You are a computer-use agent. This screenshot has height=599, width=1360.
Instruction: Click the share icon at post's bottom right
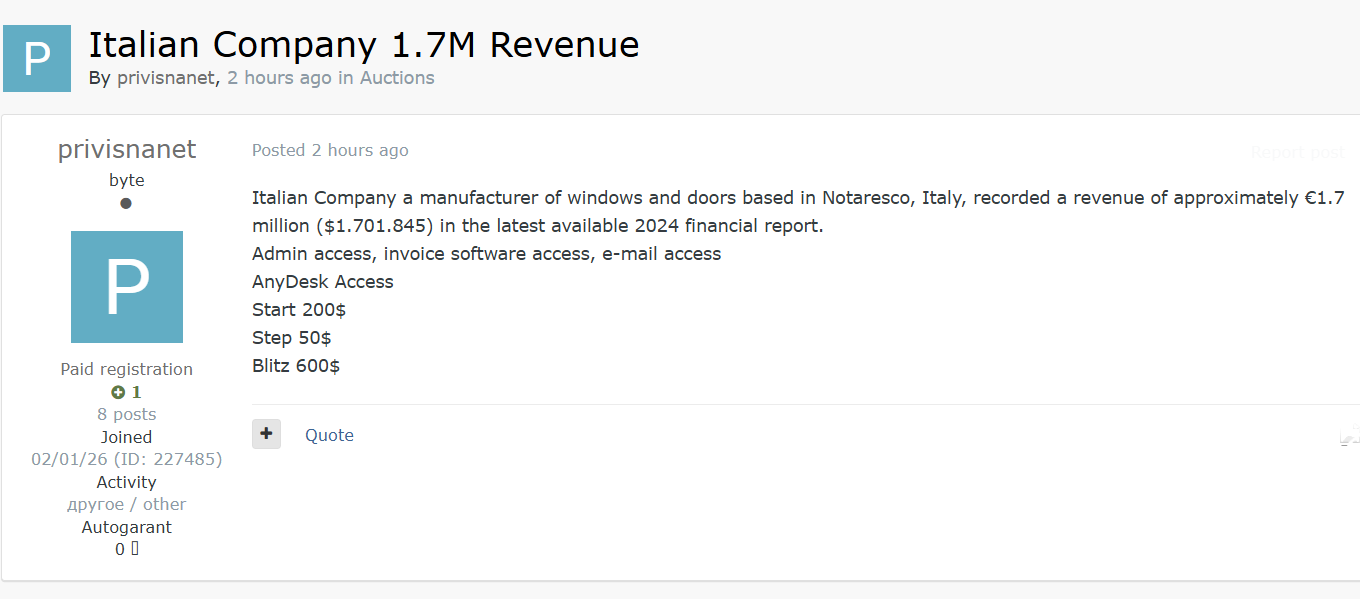point(1348,436)
